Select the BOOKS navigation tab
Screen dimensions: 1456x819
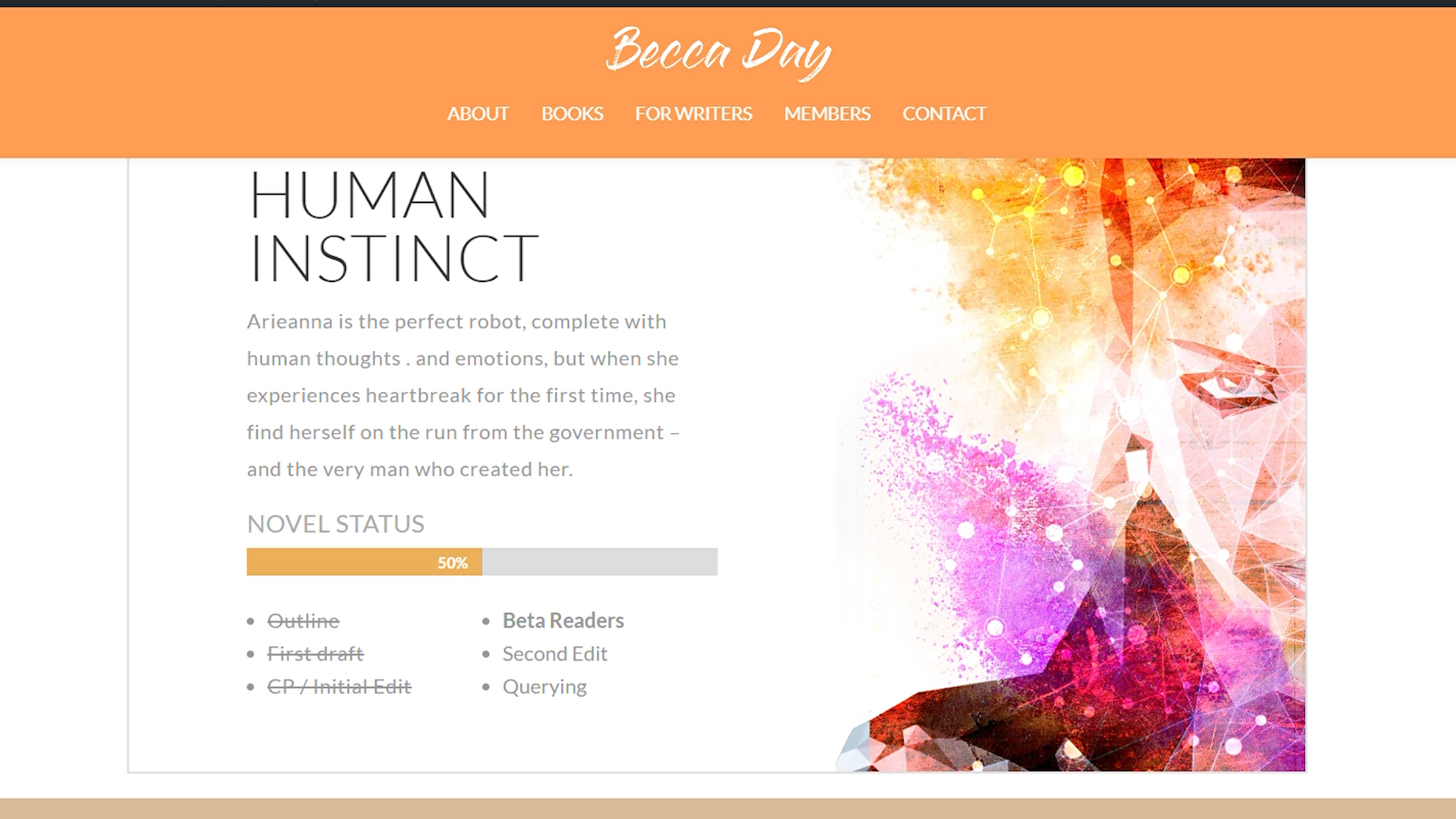coord(572,113)
